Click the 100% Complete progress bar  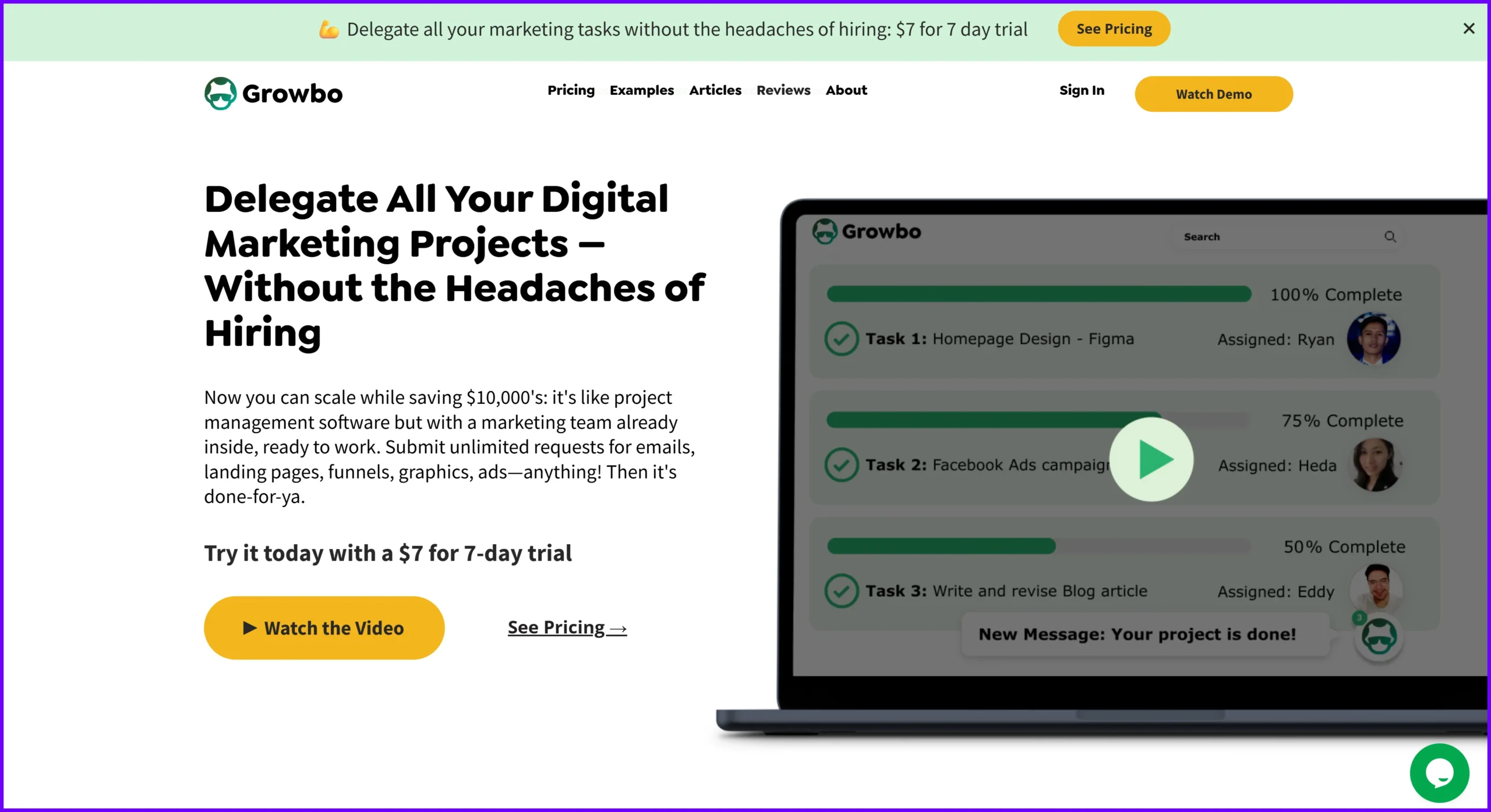click(1038, 295)
